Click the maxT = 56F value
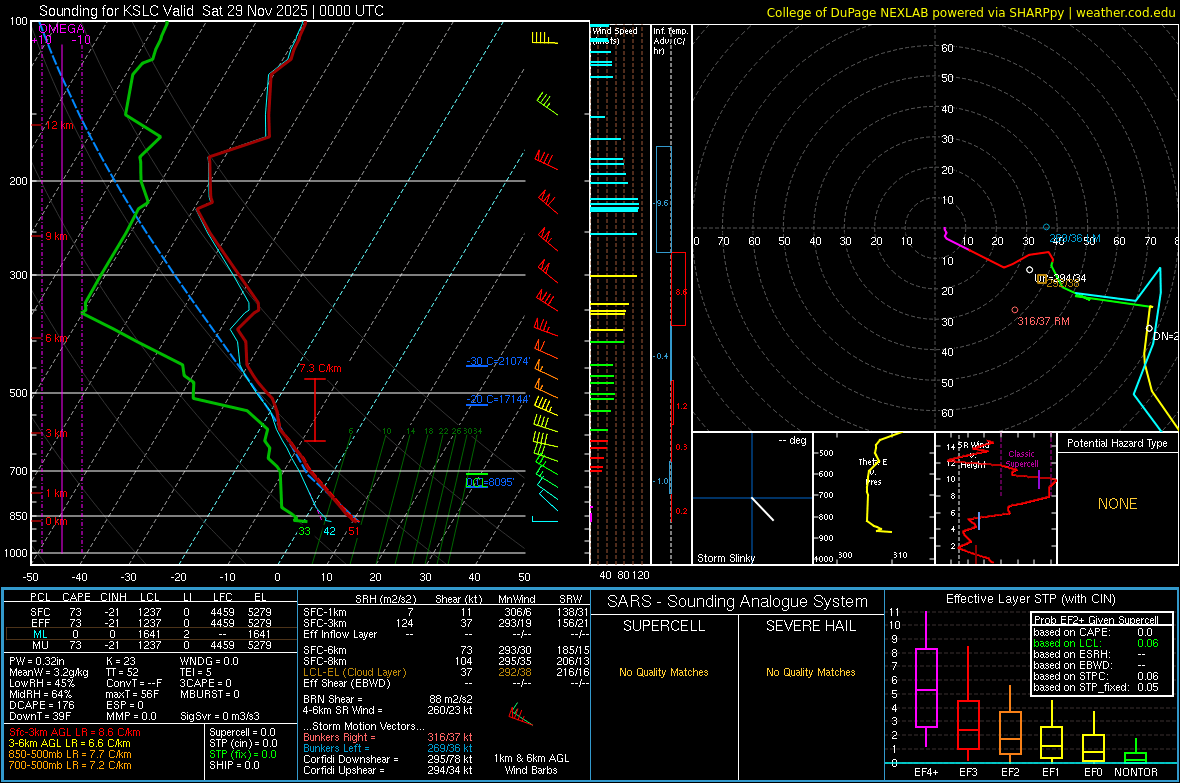Image resolution: width=1180 pixels, height=783 pixels. pyautogui.click(x=132, y=694)
